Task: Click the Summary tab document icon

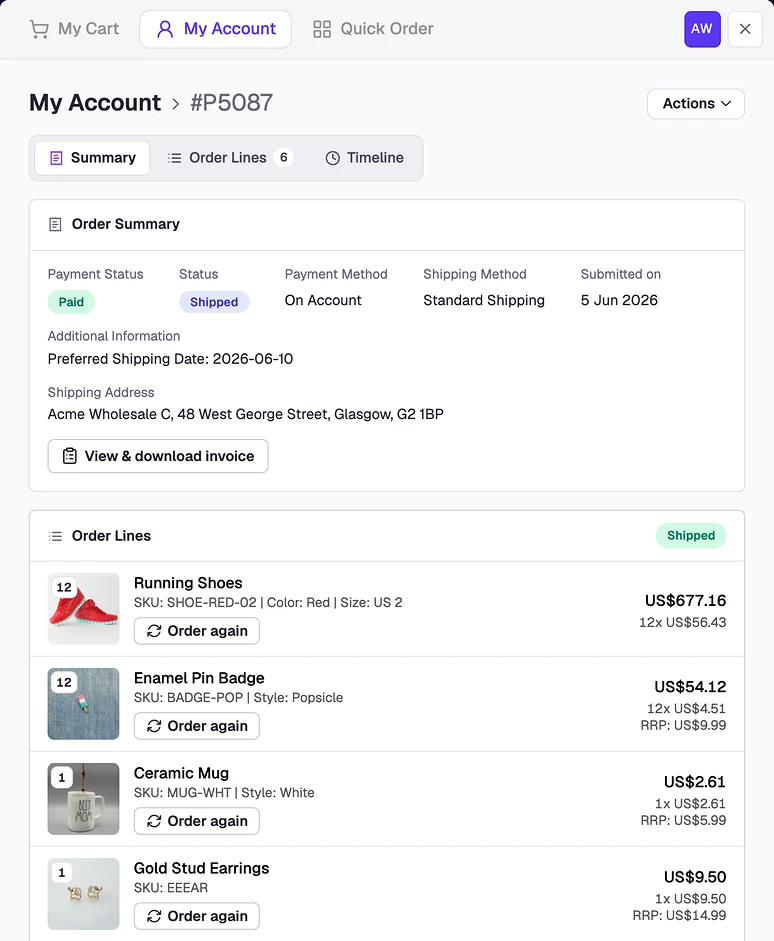Action: pyautogui.click(x=56, y=158)
